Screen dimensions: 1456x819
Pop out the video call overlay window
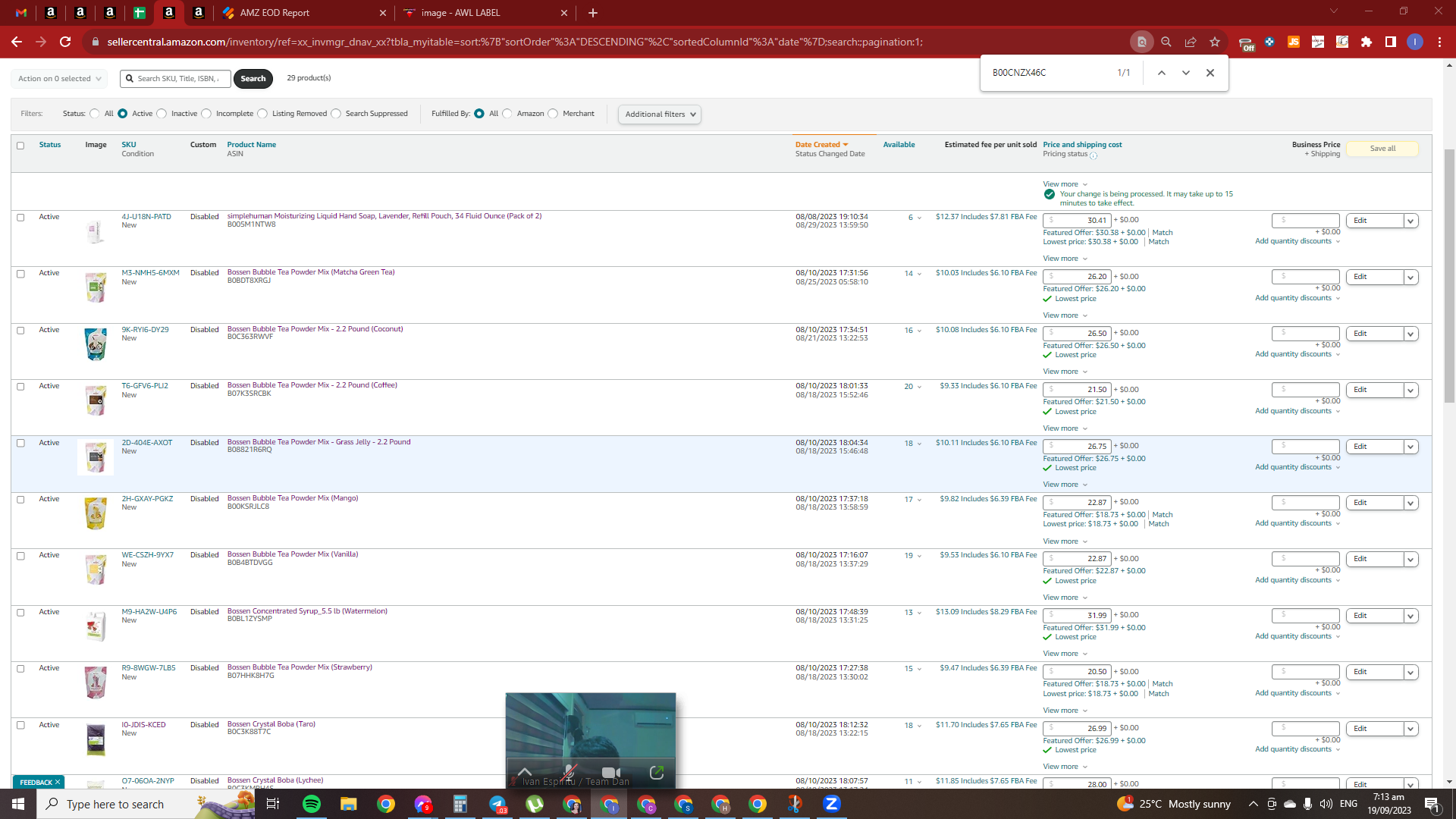657,772
